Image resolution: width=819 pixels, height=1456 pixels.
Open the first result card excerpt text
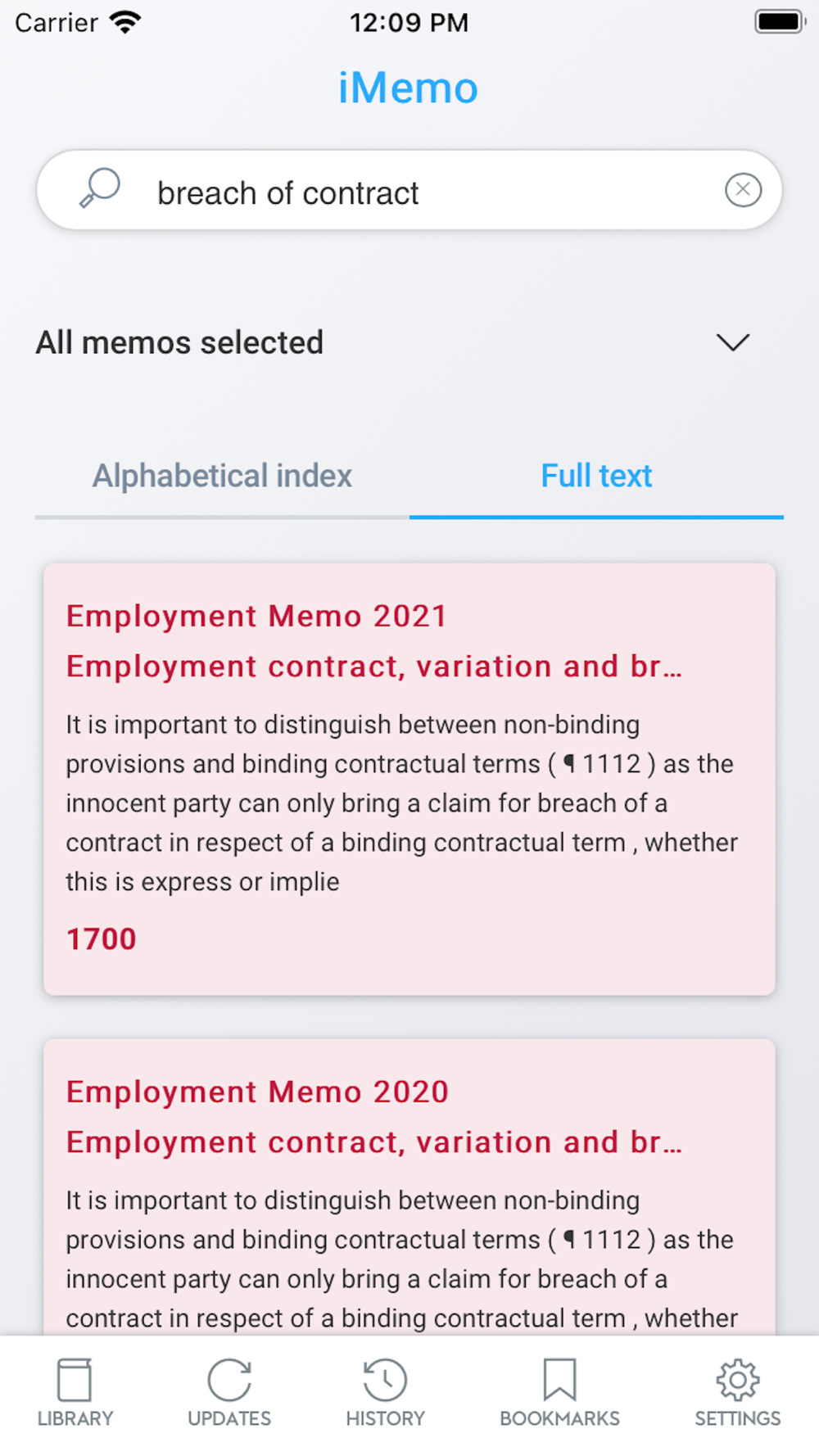click(401, 803)
